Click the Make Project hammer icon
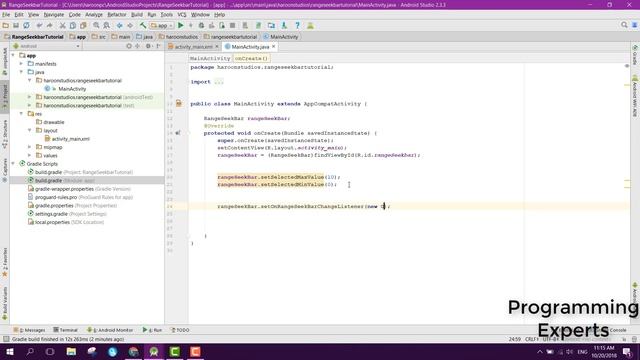The width and height of the screenshot is (640, 360). click(143, 25)
